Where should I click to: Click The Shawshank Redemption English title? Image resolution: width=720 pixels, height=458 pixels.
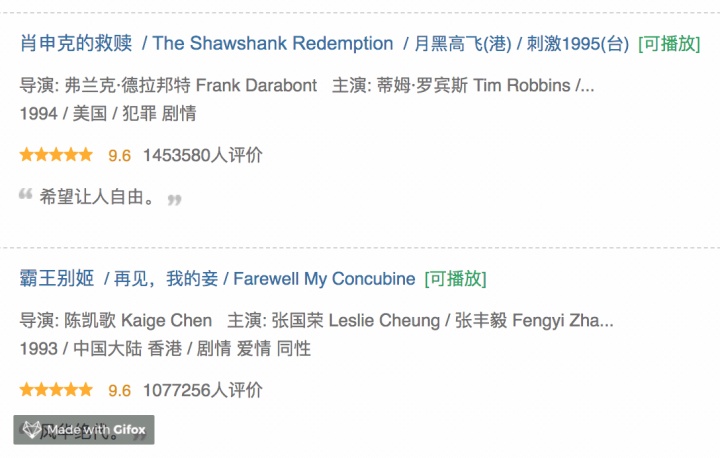(273, 43)
